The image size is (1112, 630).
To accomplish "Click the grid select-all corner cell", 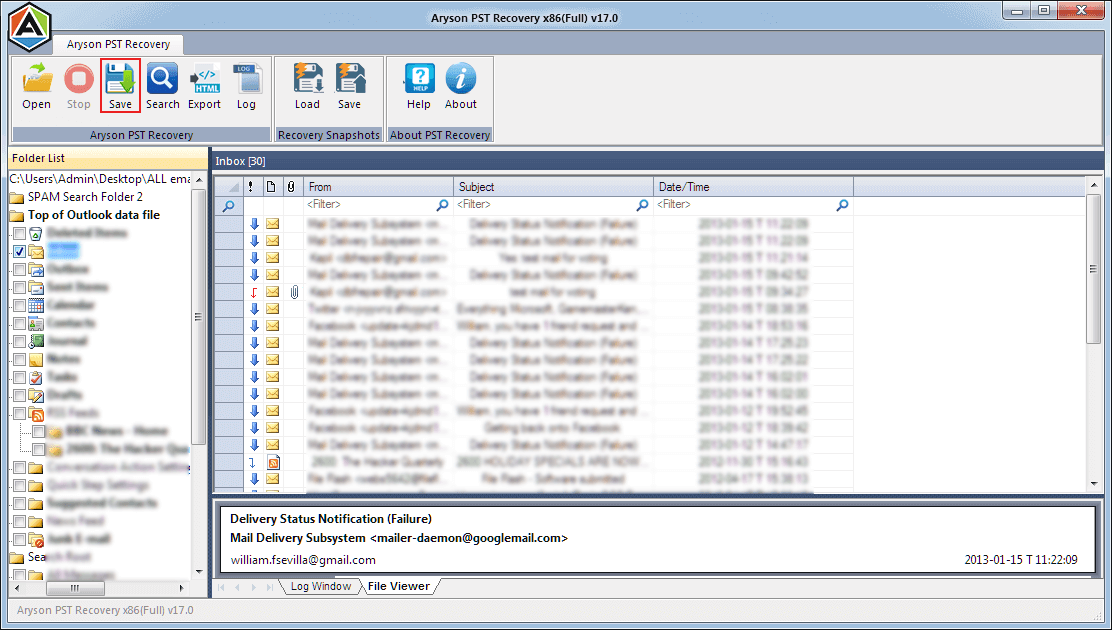I will pyautogui.click(x=229, y=187).
